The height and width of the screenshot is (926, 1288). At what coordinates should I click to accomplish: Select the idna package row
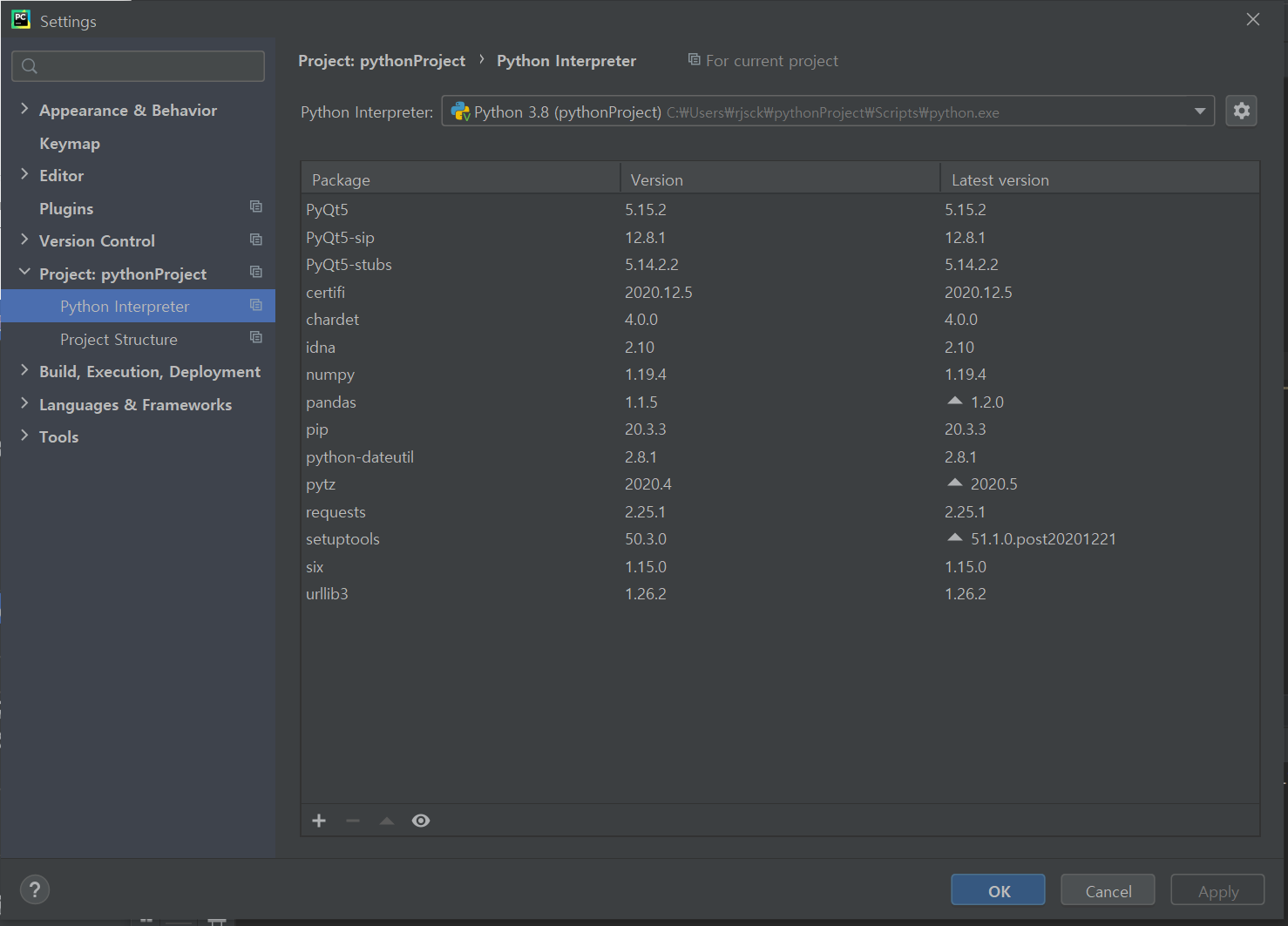click(780, 348)
